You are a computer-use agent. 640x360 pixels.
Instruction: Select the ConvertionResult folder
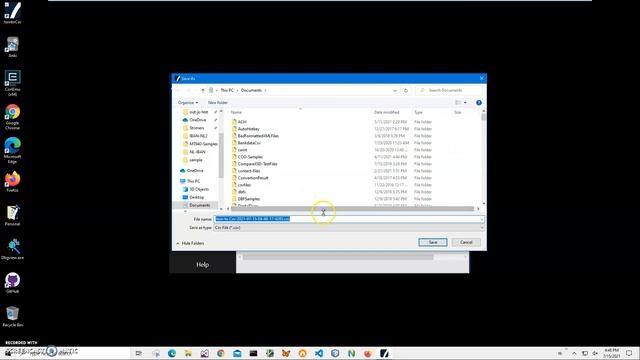(x=253, y=178)
